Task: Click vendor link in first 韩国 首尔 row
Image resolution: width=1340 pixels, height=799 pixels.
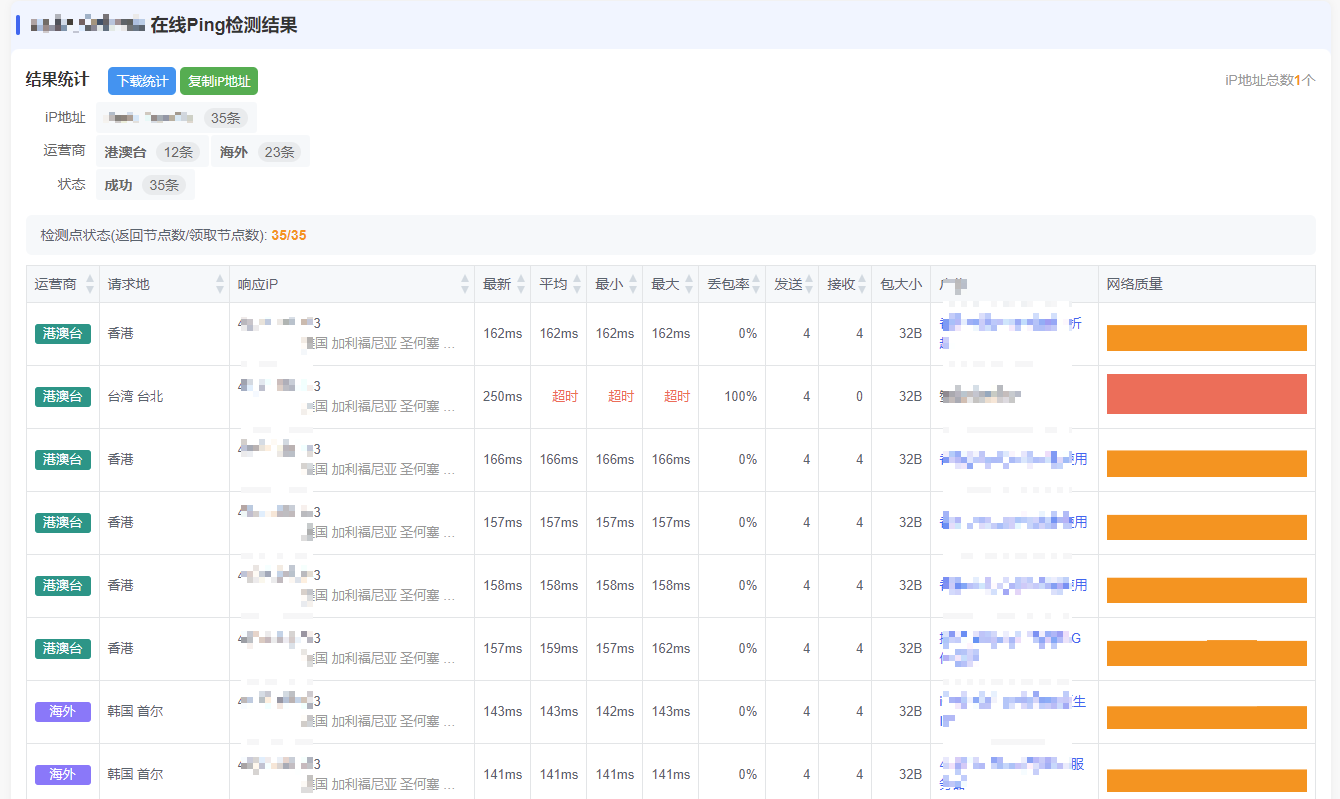Action: pyautogui.click(x=1012, y=711)
